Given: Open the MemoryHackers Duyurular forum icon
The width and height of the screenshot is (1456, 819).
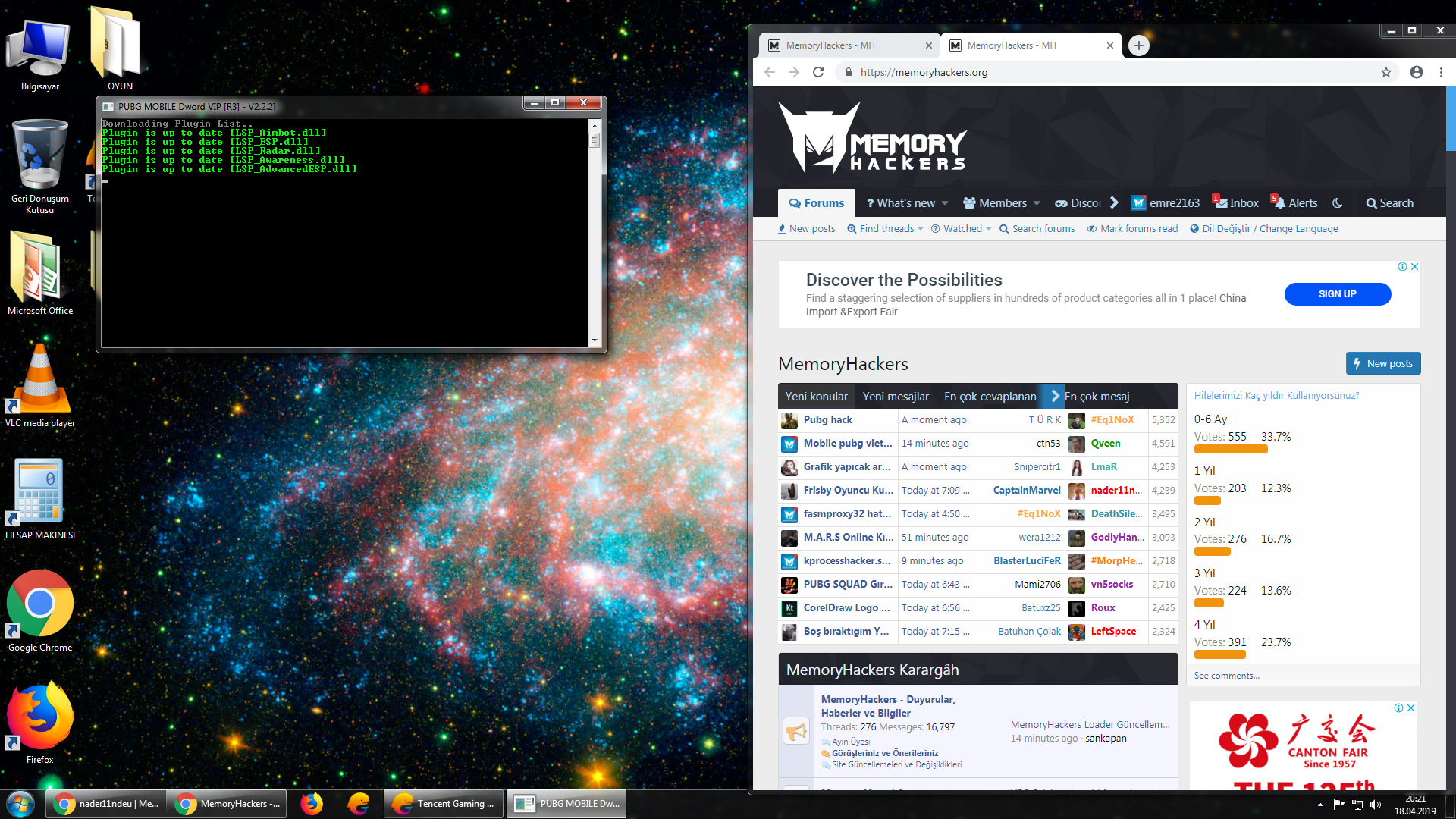Looking at the screenshot, I should click(x=795, y=731).
